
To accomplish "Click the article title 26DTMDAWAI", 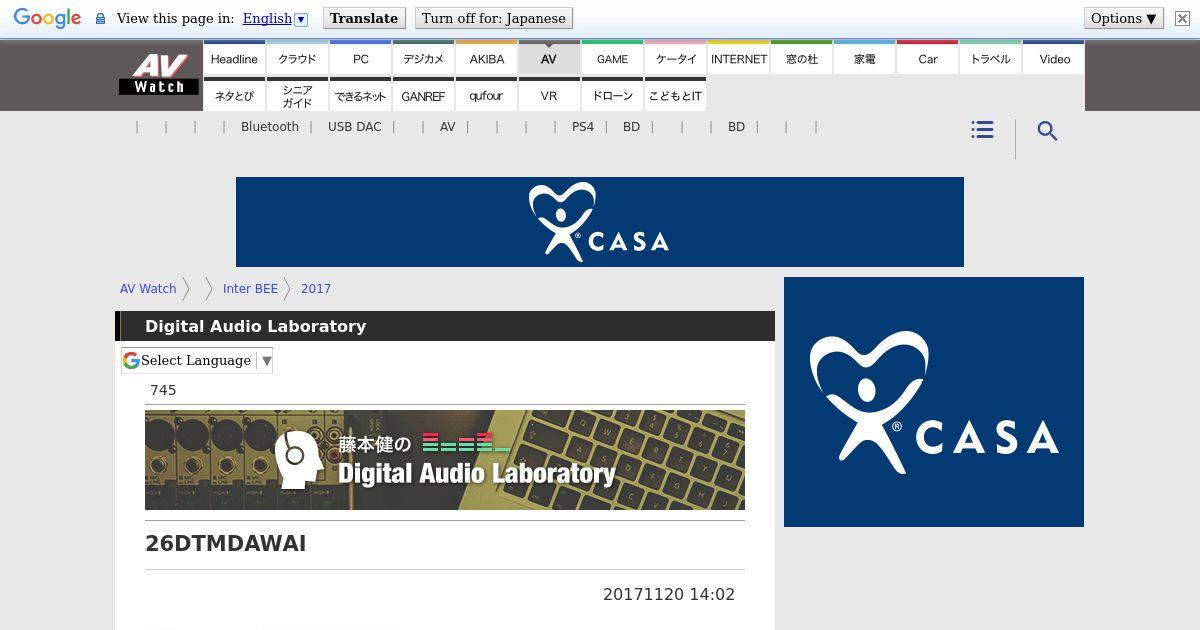I will [226, 544].
